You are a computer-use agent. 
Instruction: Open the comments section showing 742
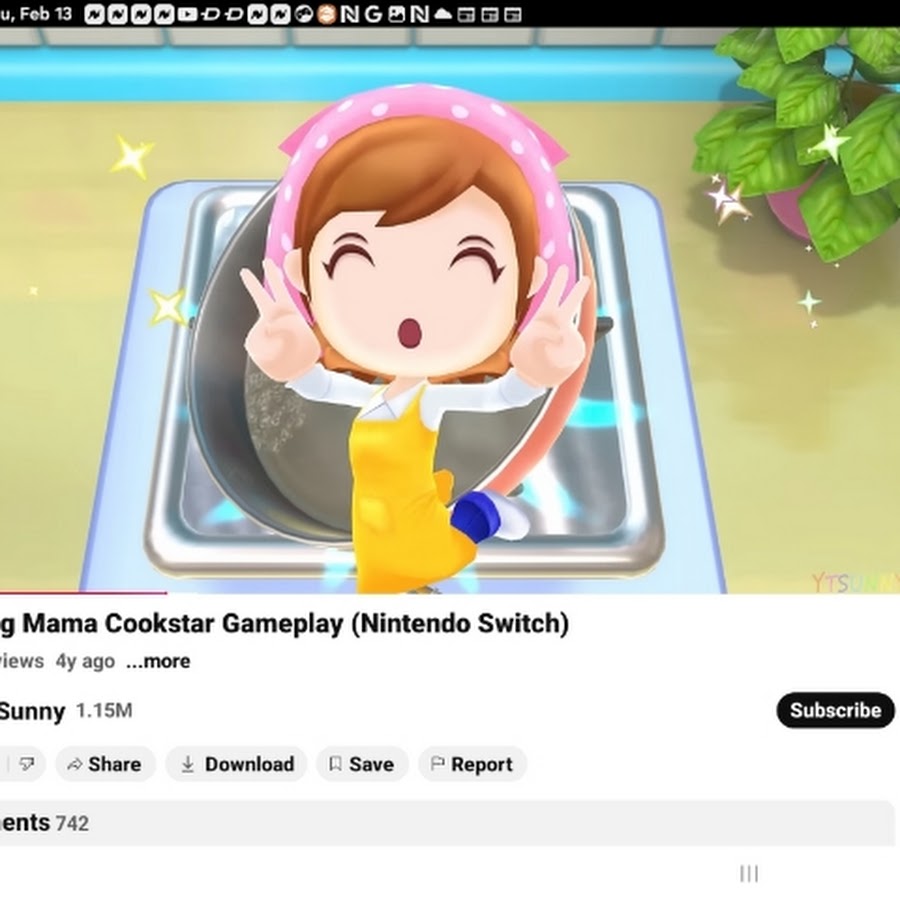pos(447,823)
